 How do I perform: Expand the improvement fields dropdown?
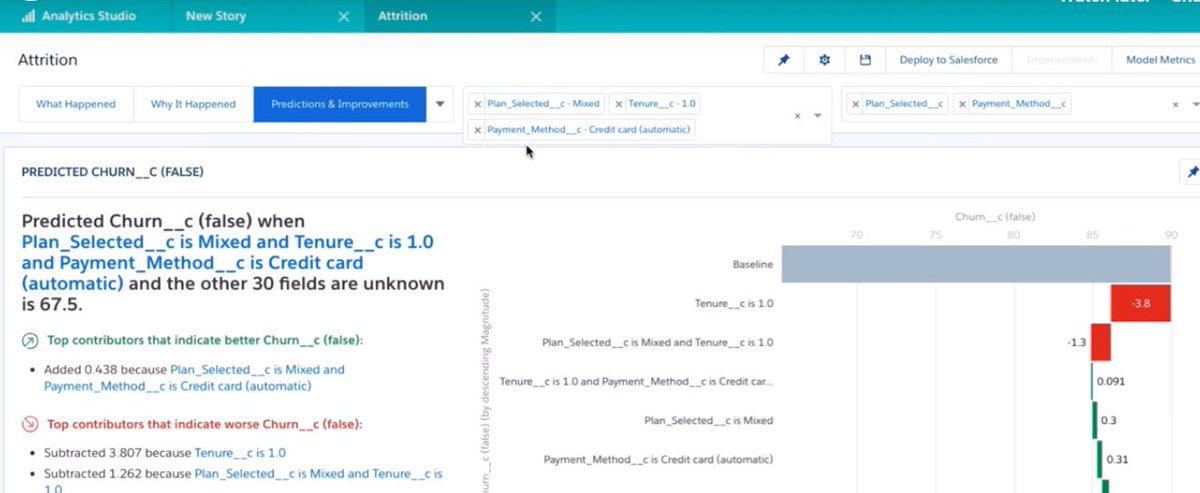[x=1194, y=104]
